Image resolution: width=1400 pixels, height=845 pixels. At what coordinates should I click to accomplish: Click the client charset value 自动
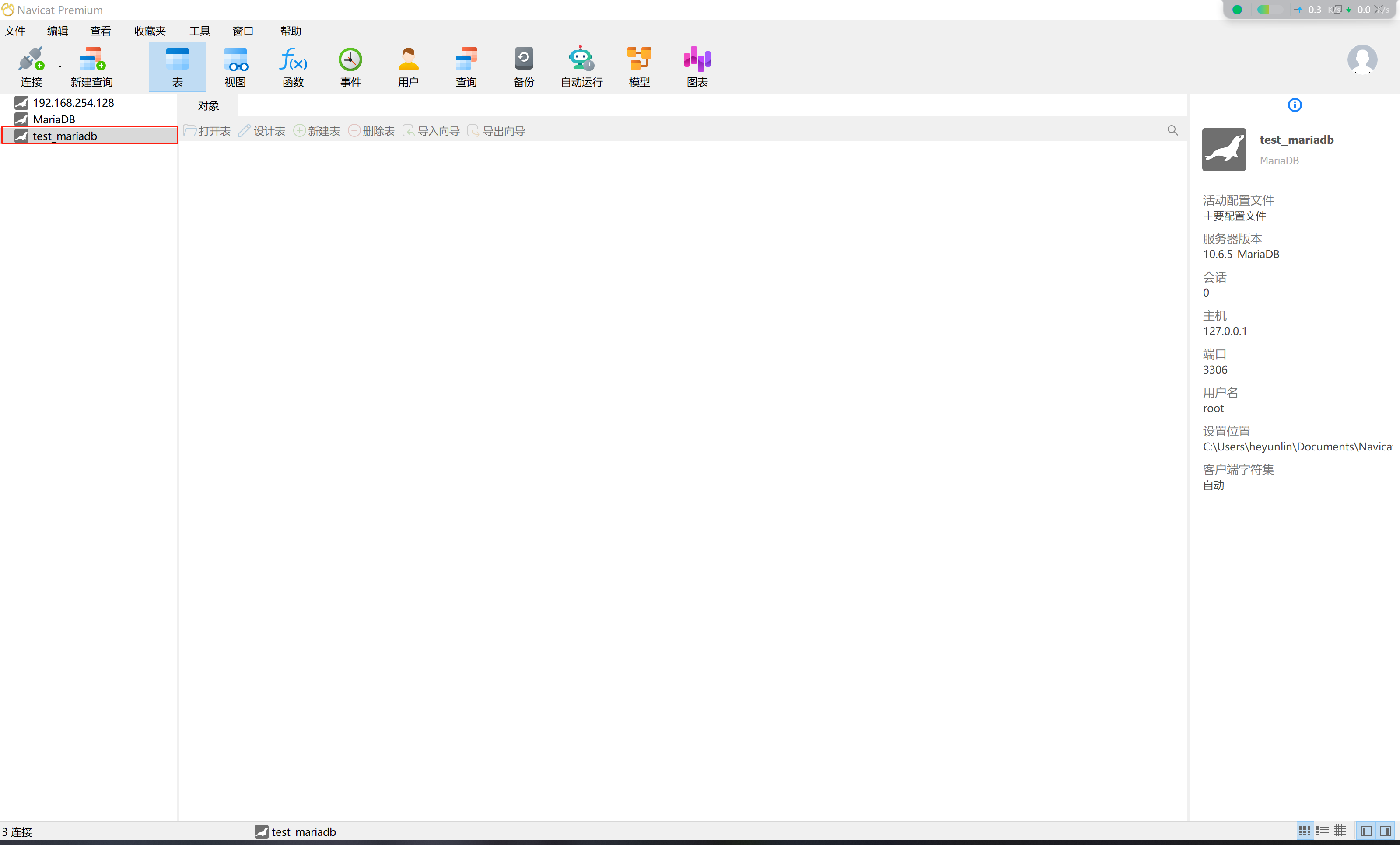(1213, 485)
